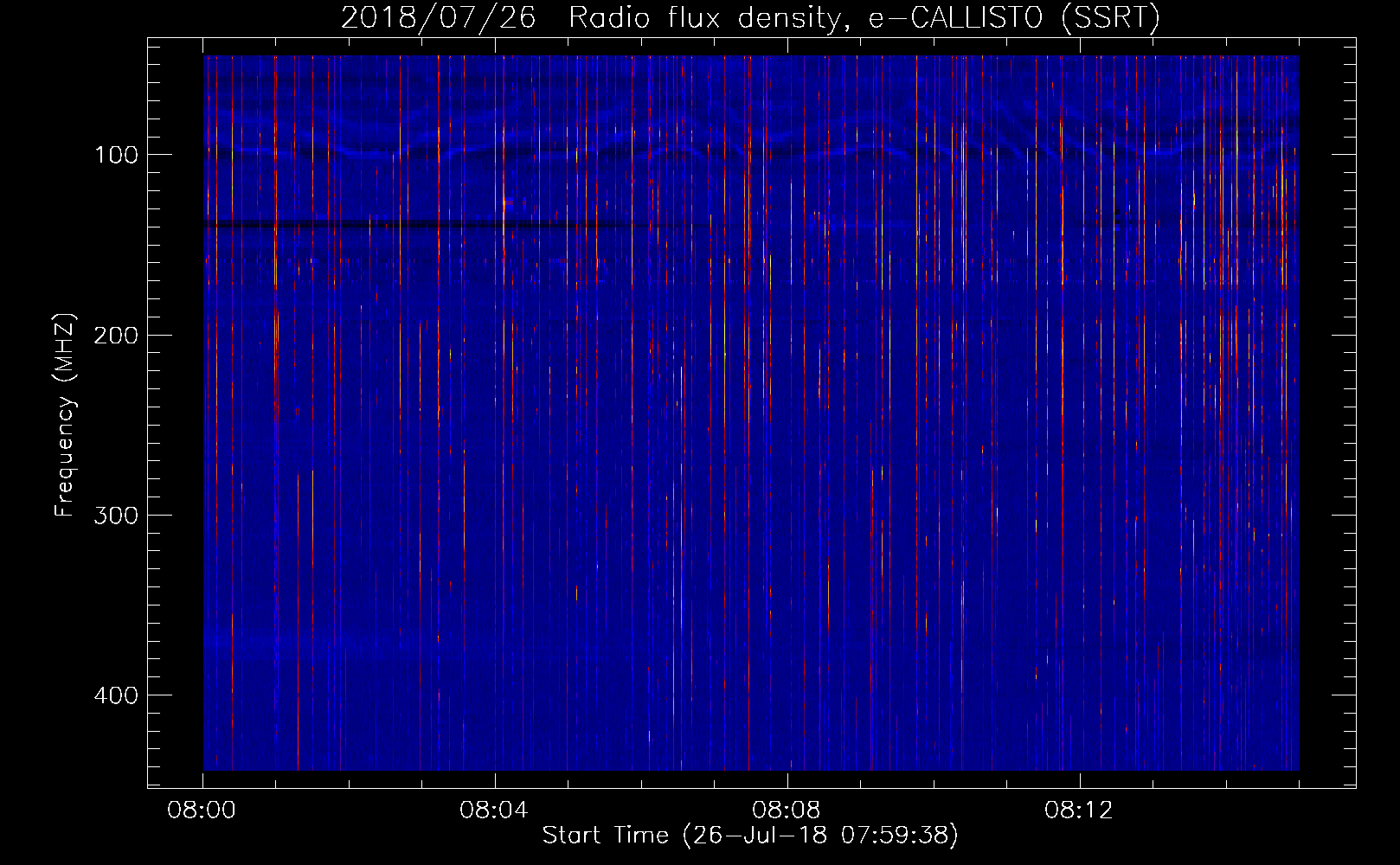Screen dimensions: 1400x865
Task: Click the 'Frequency (MHZ)' axis label
Action: click(64, 414)
